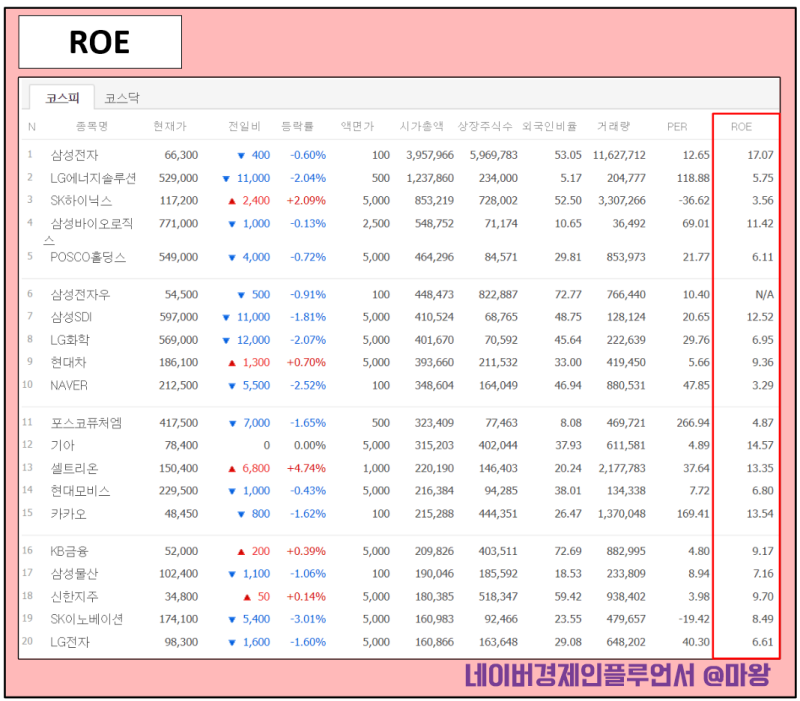
Task: Open the SK이노베이션 stock link
Action: tap(87, 619)
